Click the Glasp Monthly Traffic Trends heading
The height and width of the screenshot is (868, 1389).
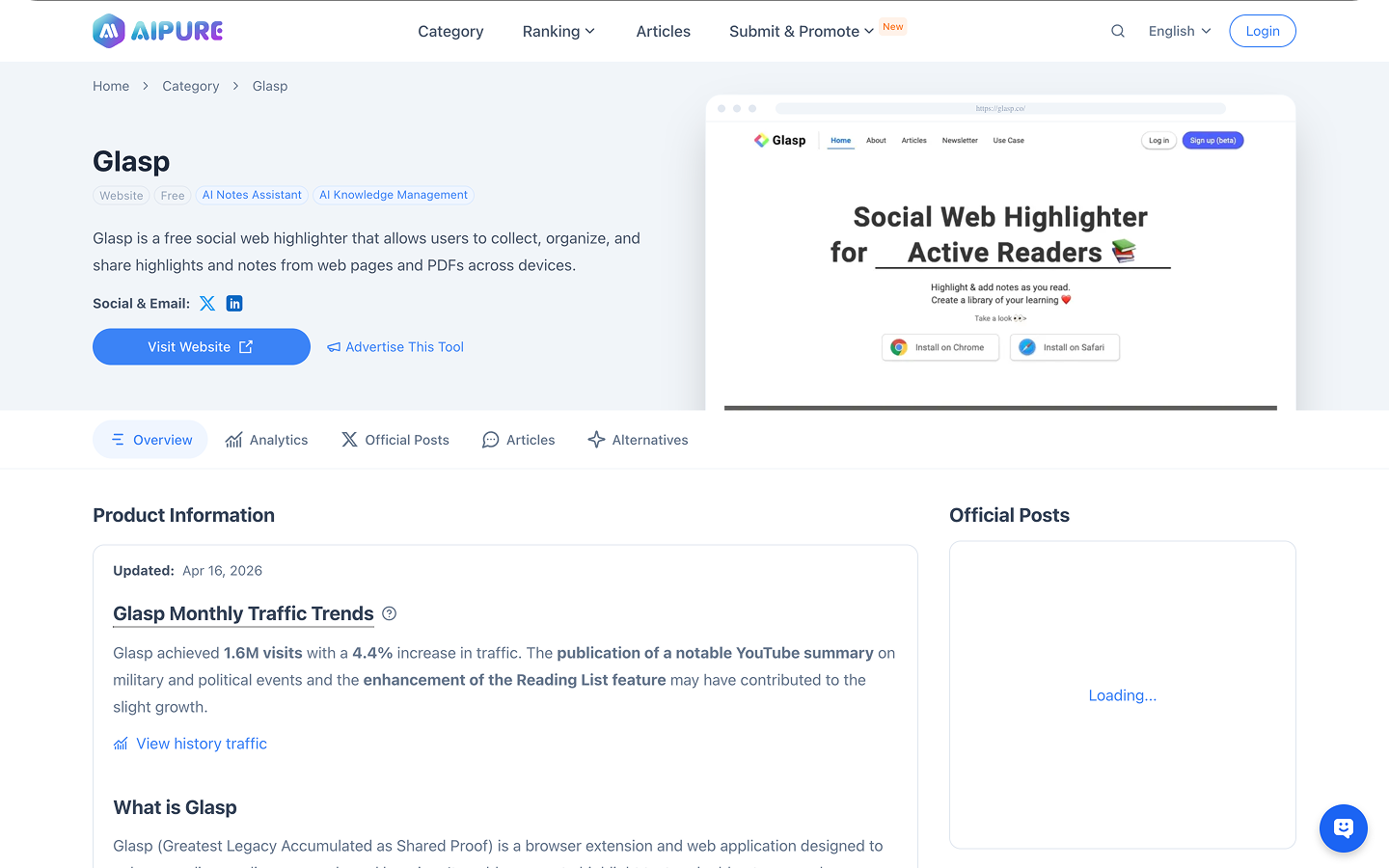243,614
